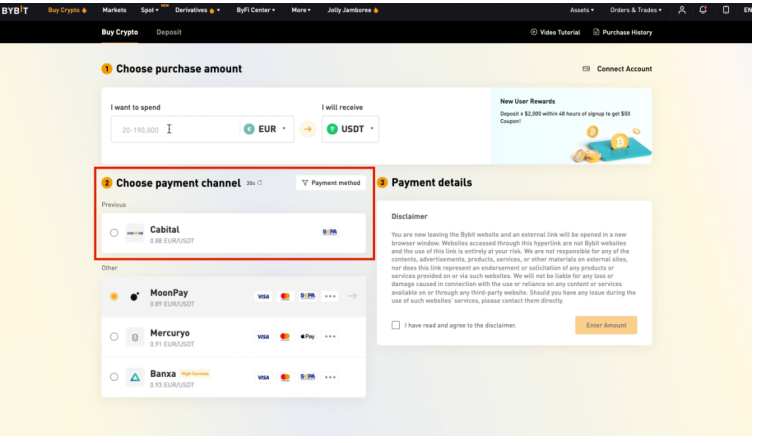Open the USDT receive currency dropdown
The width and height of the screenshot is (759, 443).
pos(350,129)
